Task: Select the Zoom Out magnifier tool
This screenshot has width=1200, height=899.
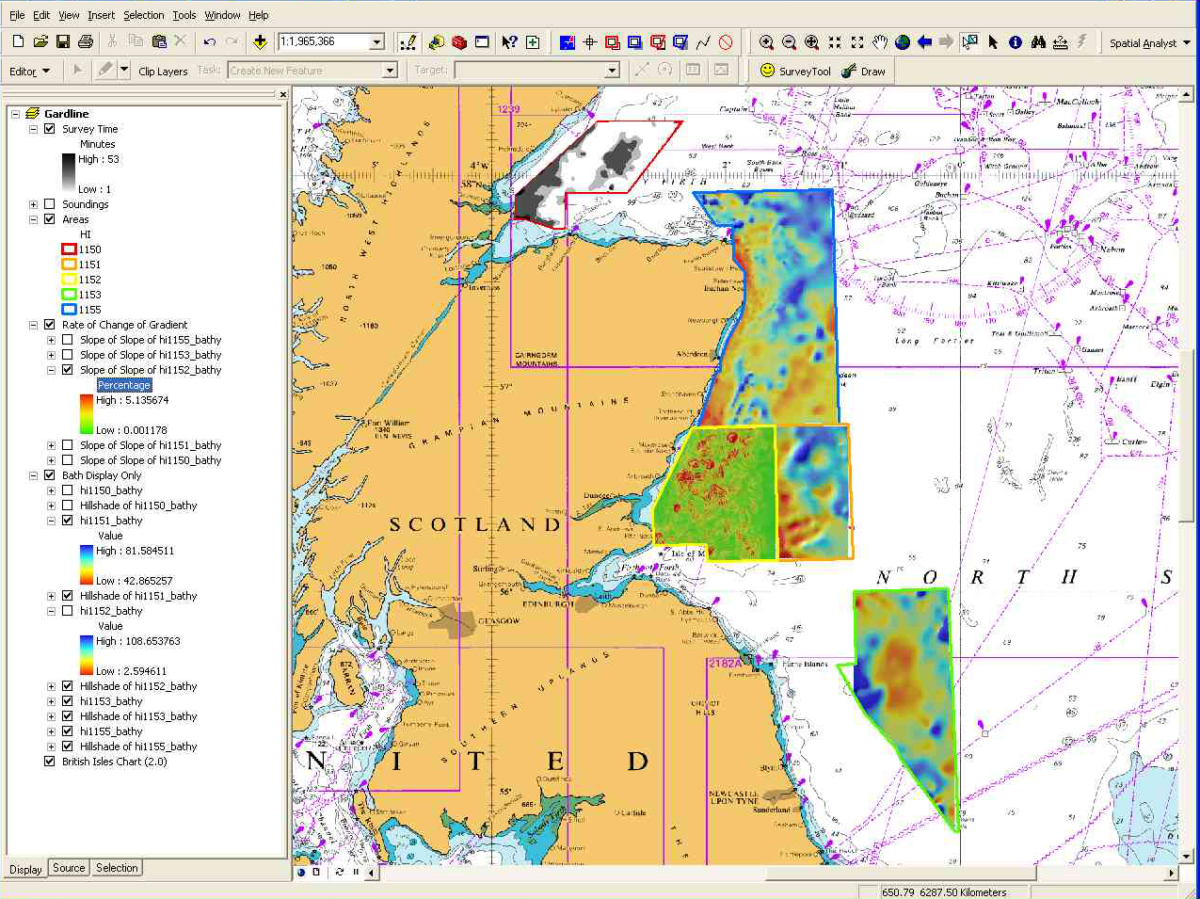Action: pos(789,42)
